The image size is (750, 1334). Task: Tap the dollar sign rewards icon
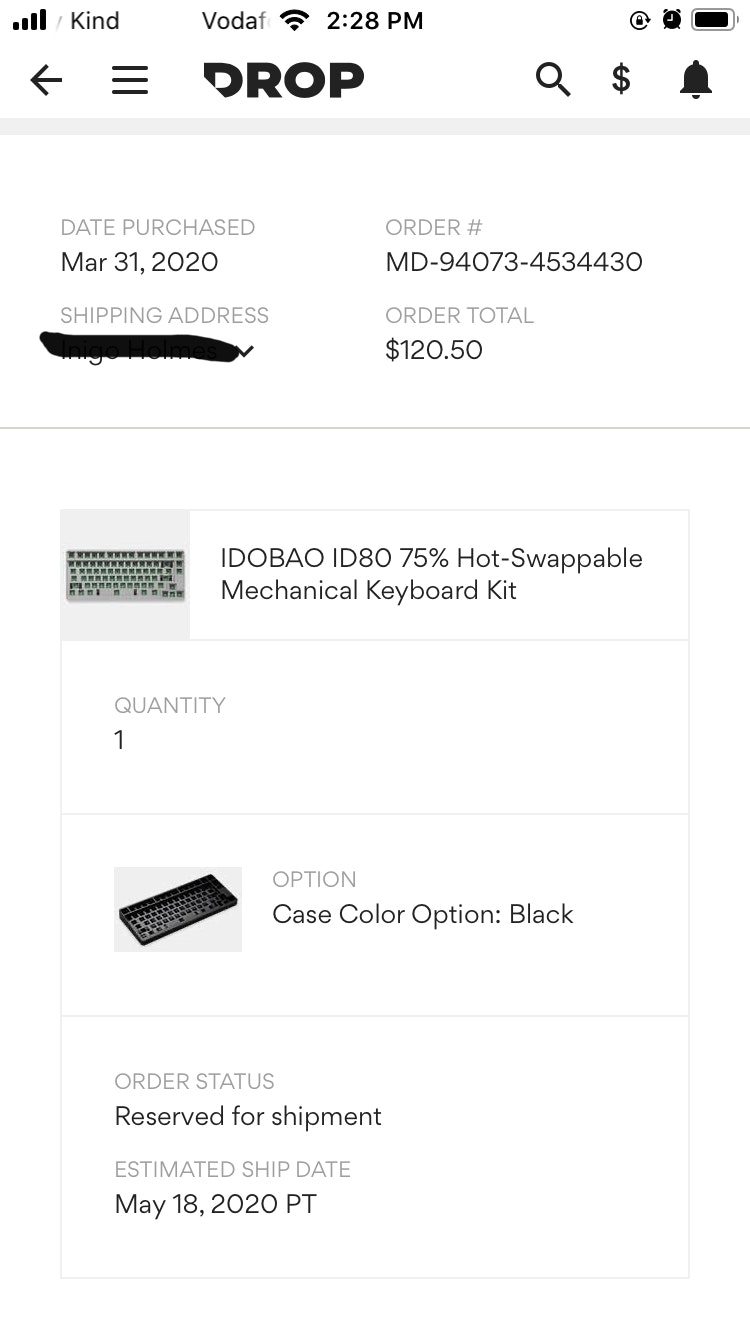(621, 79)
